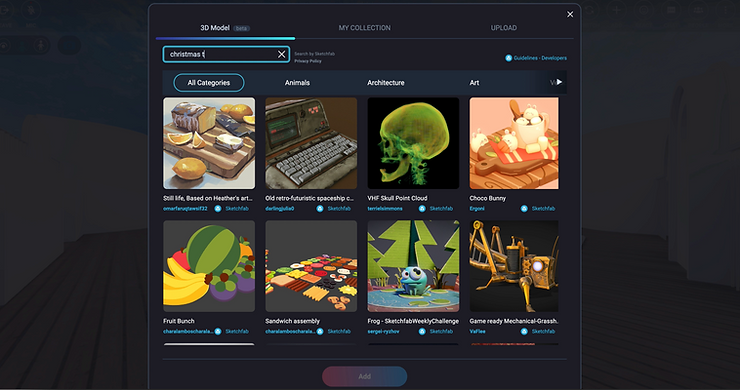
Task: Click the Sketchfab link under Fruit Bunch
Action: [x=237, y=331]
